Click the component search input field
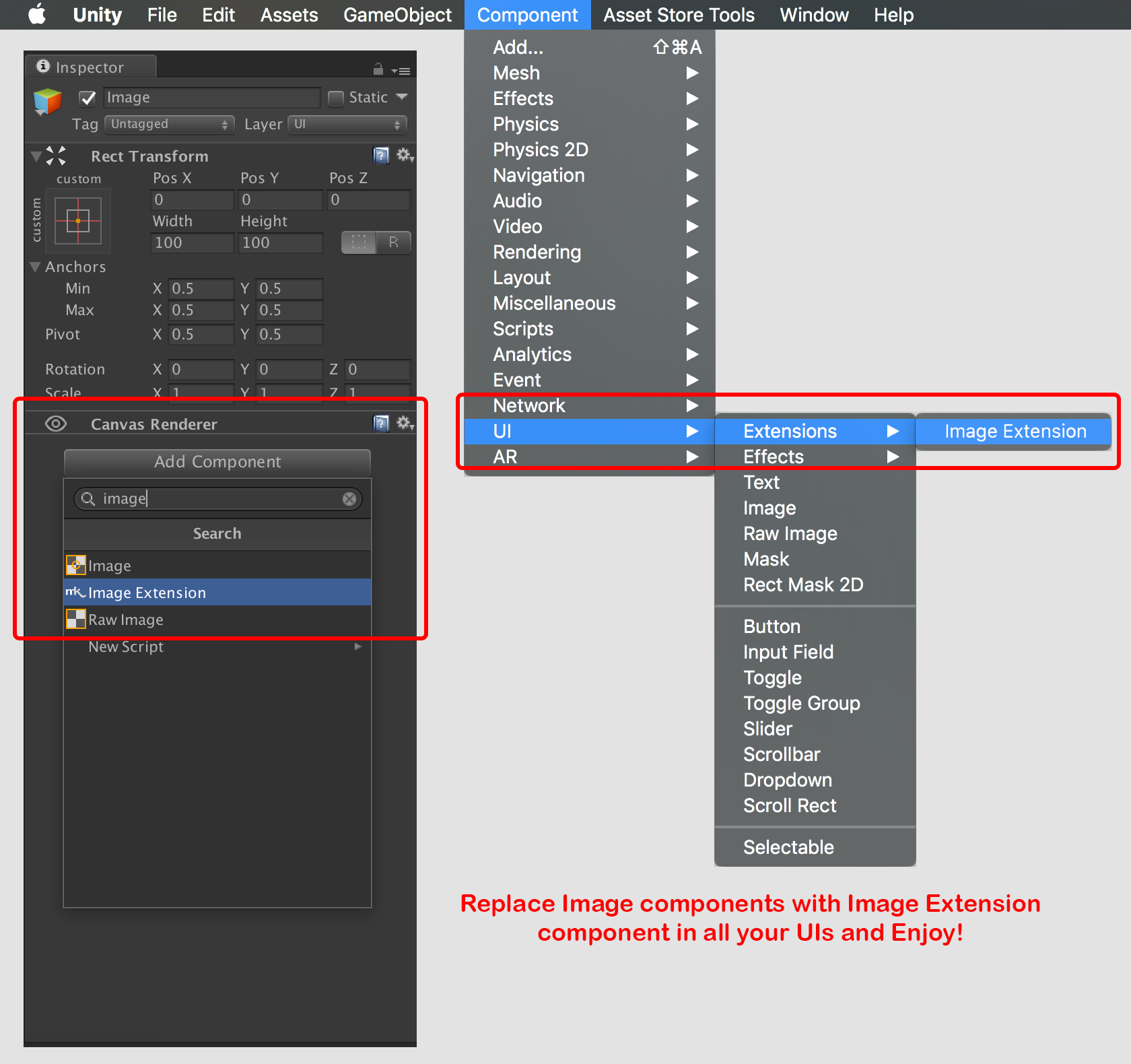The image size is (1131, 1064). 217,499
